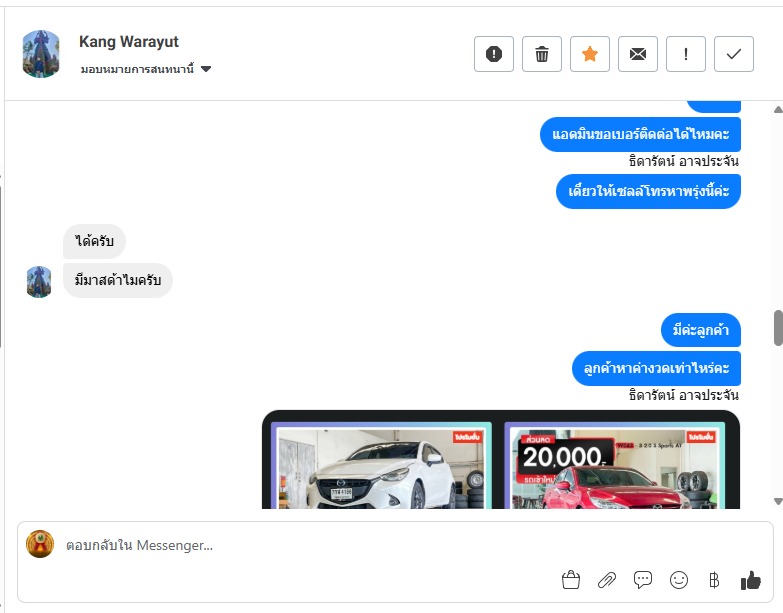Image resolution: width=783 pixels, height=613 pixels.
Task: Delete conversation using the trash icon
Action: coord(542,54)
